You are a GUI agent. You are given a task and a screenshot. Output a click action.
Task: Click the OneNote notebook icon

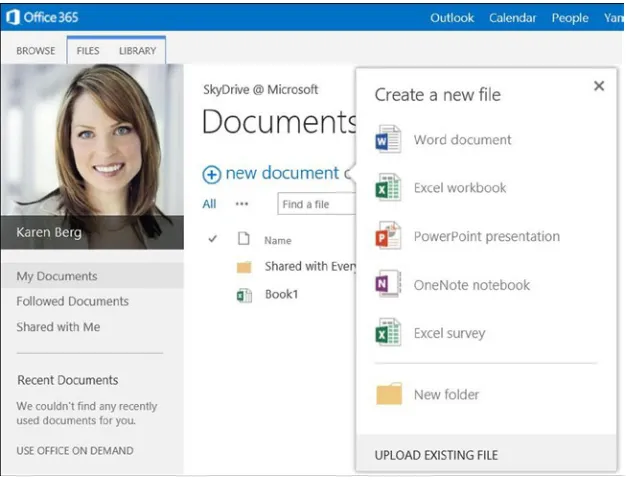click(388, 284)
